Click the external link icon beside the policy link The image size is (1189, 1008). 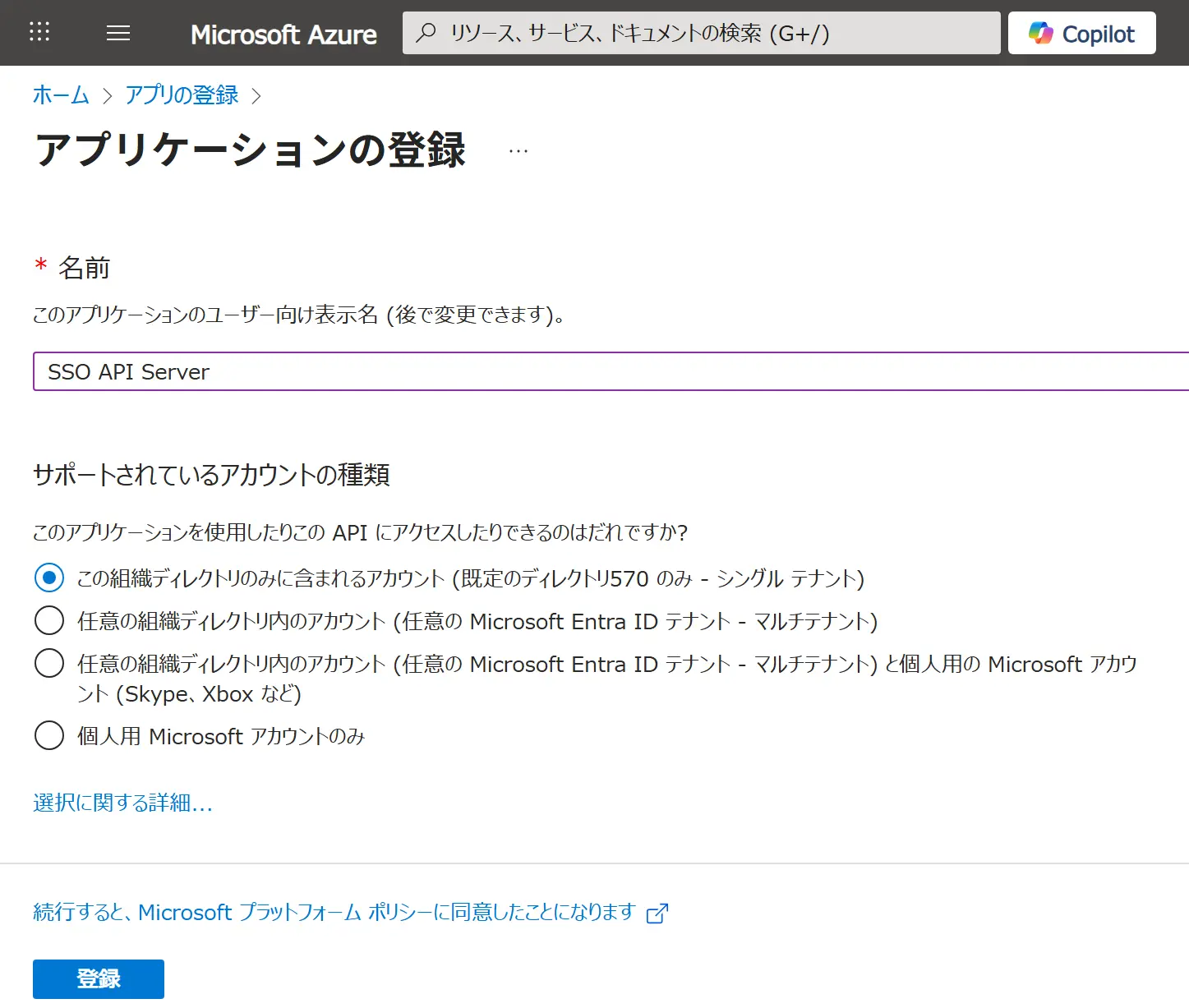pos(657,913)
